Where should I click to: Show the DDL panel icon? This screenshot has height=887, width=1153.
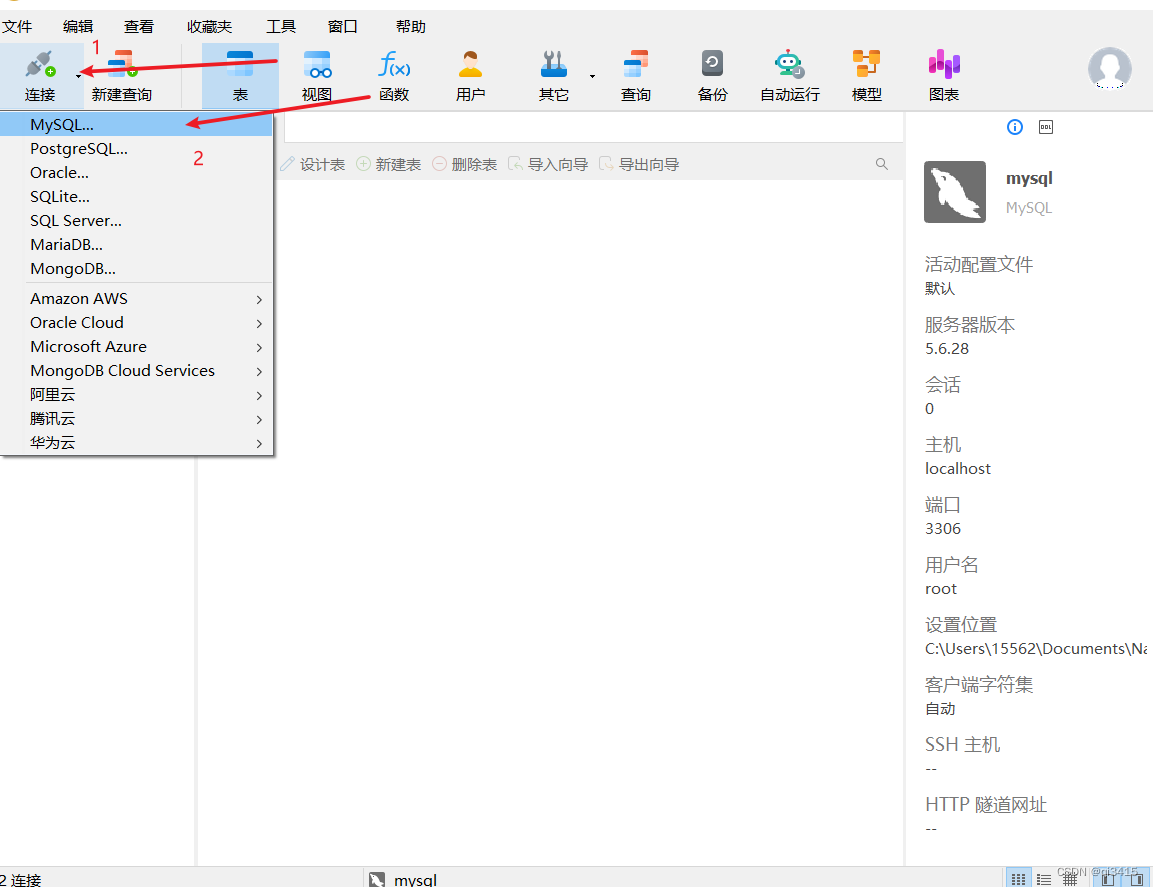[1046, 127]
